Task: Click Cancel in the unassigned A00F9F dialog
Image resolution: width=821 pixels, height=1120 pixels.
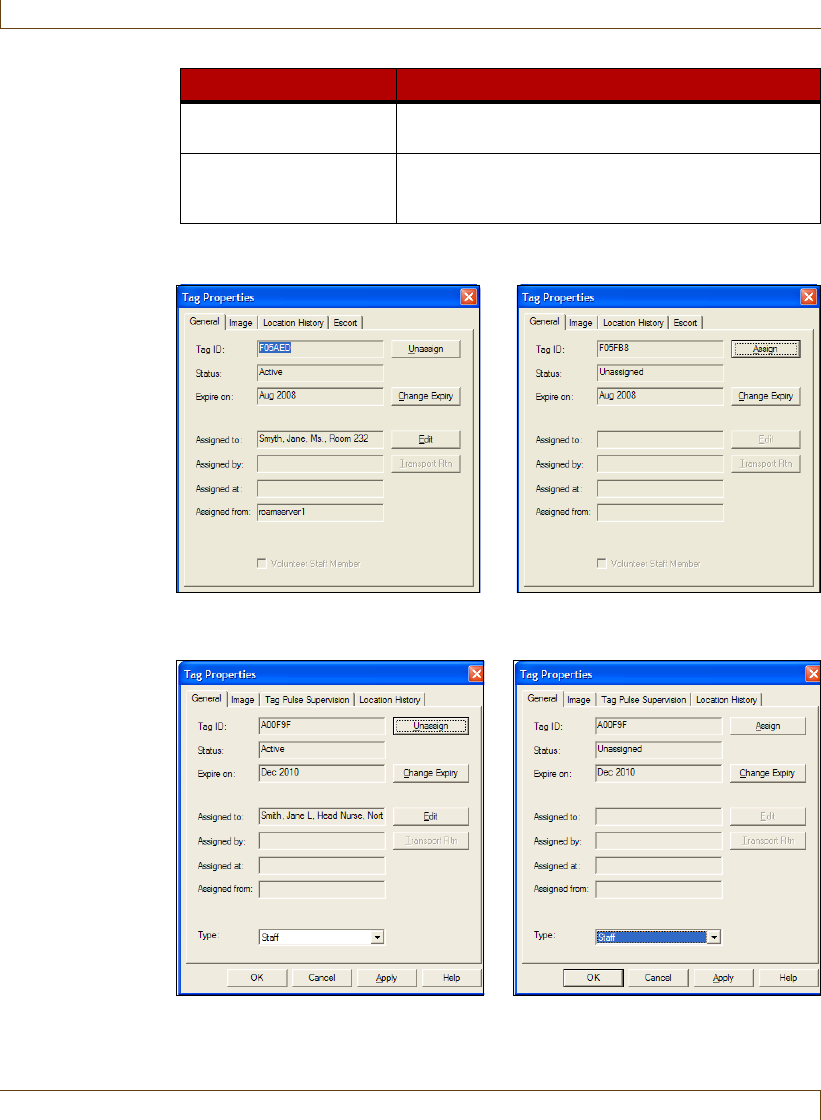Action: [x=658, y=978]
